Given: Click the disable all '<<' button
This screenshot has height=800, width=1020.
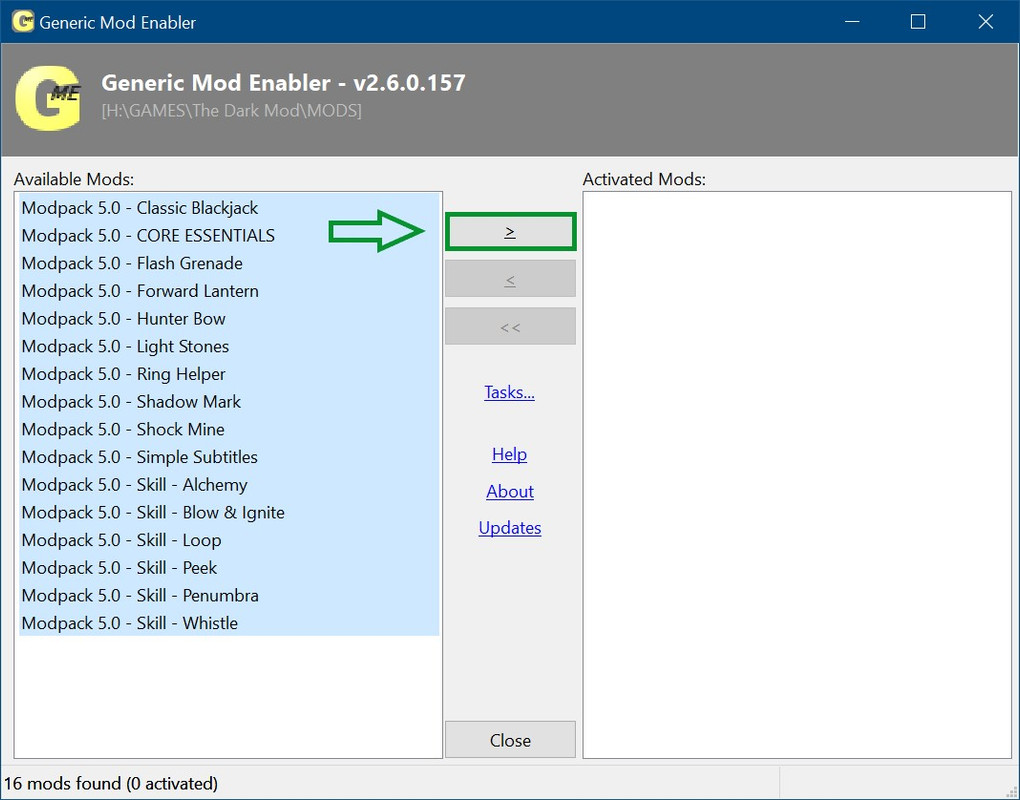Looking at the screenshot, I should 511,327.
